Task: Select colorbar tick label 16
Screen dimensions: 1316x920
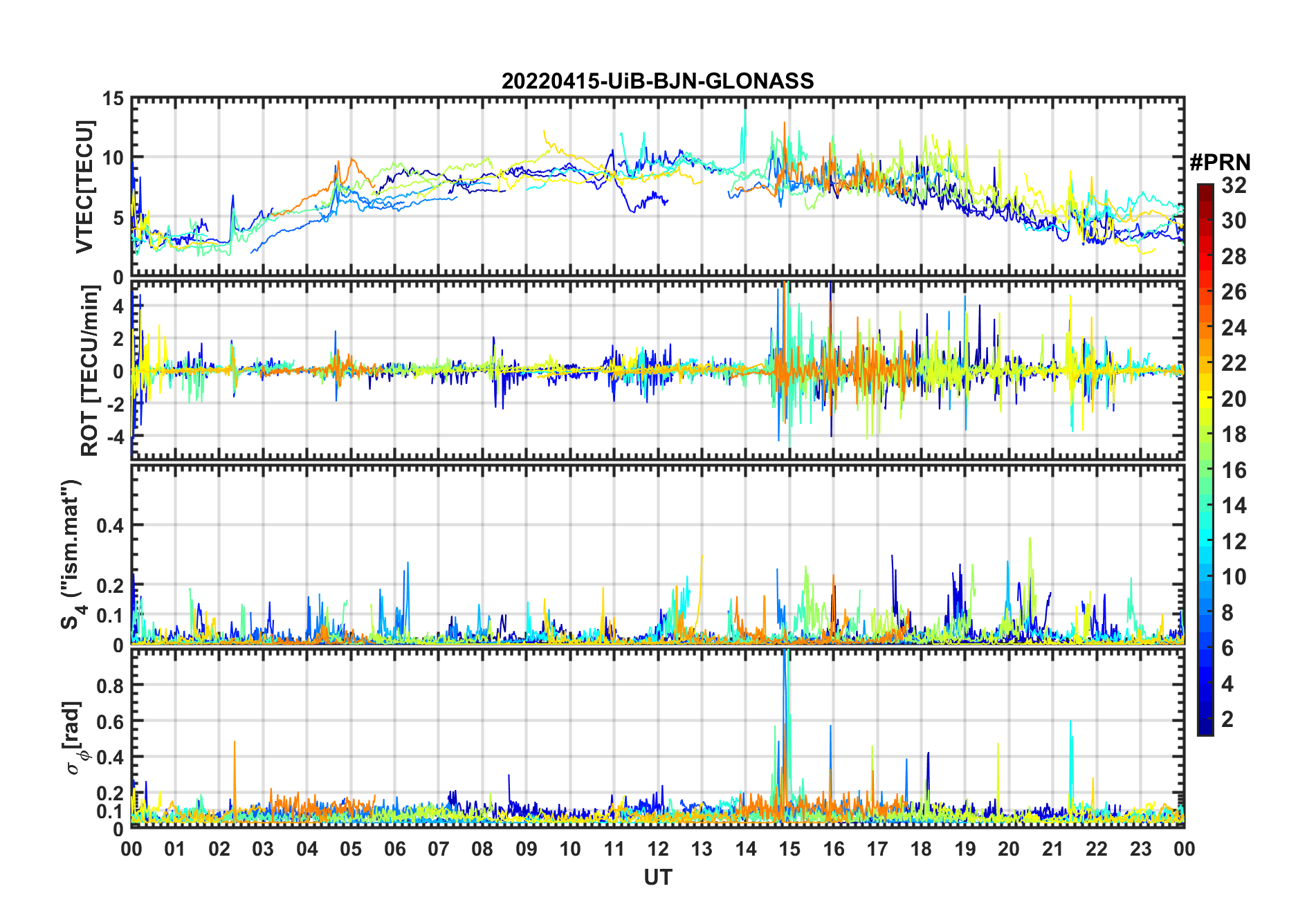Action: (x=1234, y=470)
